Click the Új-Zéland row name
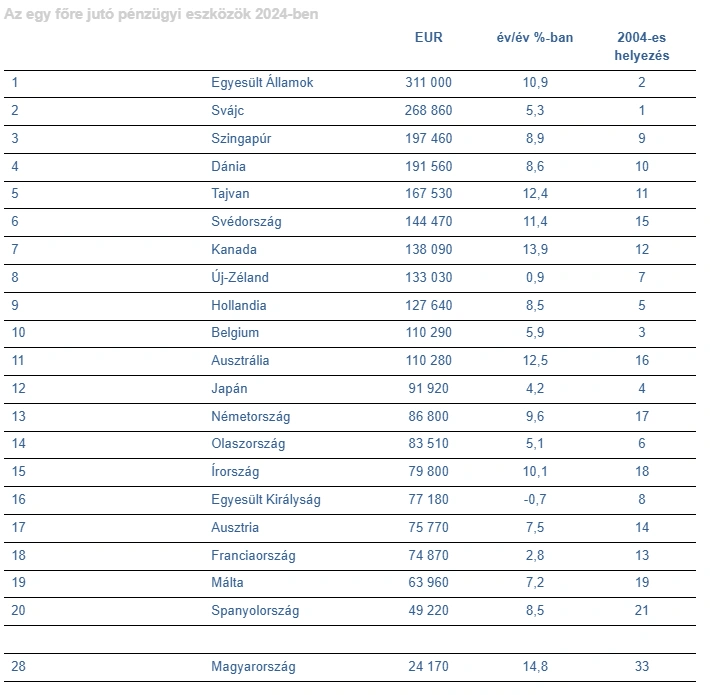 (240, 277)
